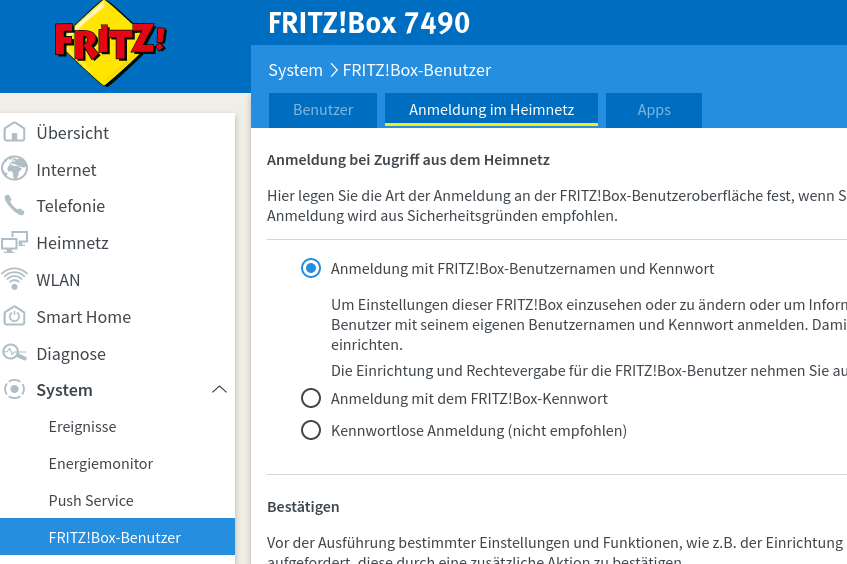Open the Push Service settings

[x=91, y=500]
